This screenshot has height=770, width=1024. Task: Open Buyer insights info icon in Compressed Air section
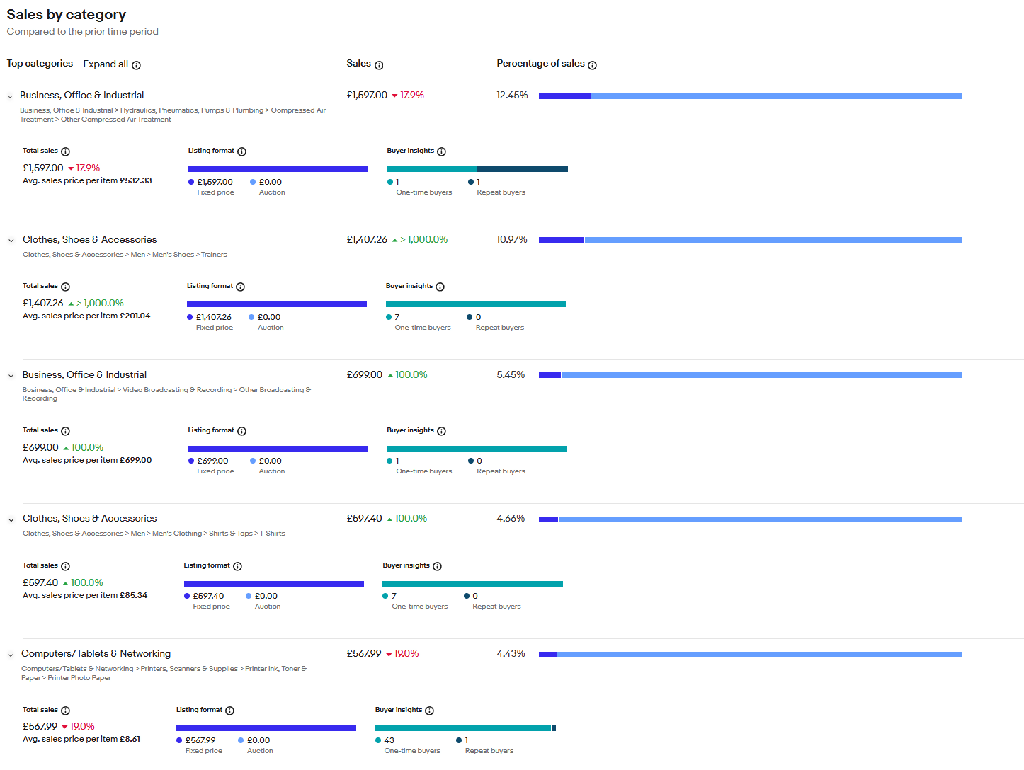(441, 151)
